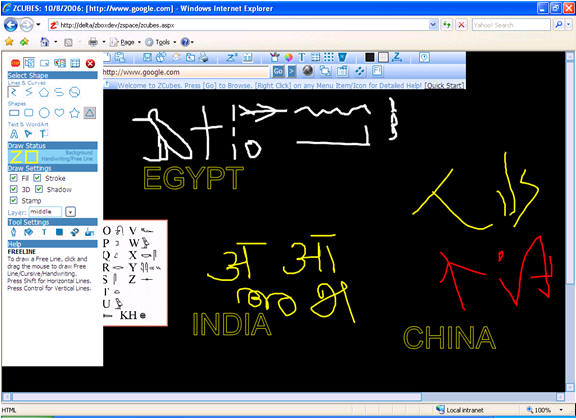Select the heart shape
The height and width of the screenshot is (420, 576).
pos(59,112)
